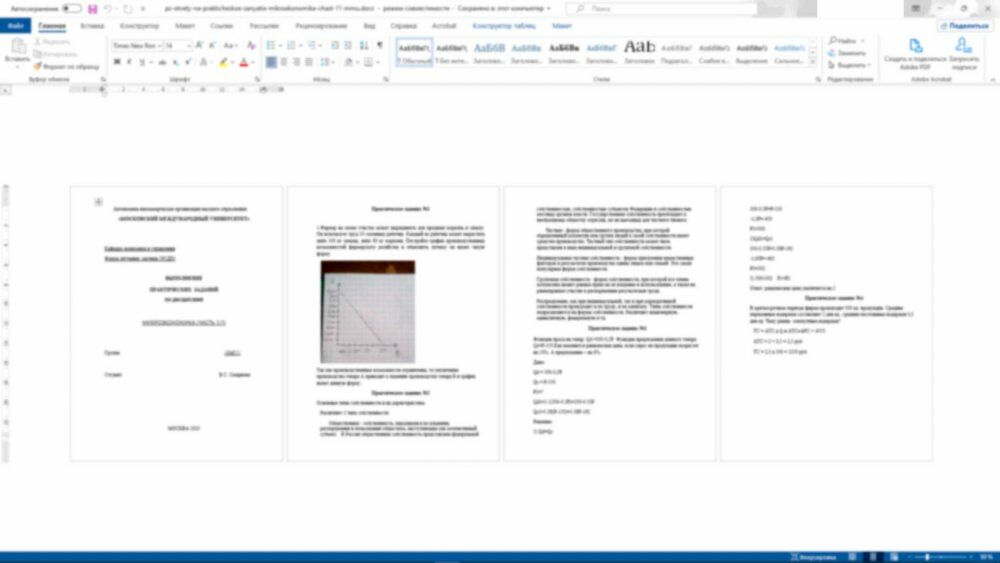Clear all formatting with the eraser A icon
The image size is (1000, 563).
point(251,45)
